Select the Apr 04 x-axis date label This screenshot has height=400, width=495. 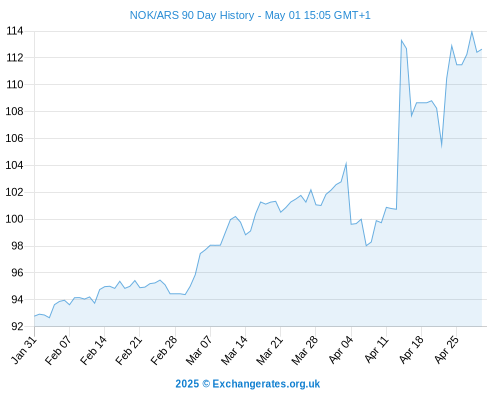click(341, 349)
